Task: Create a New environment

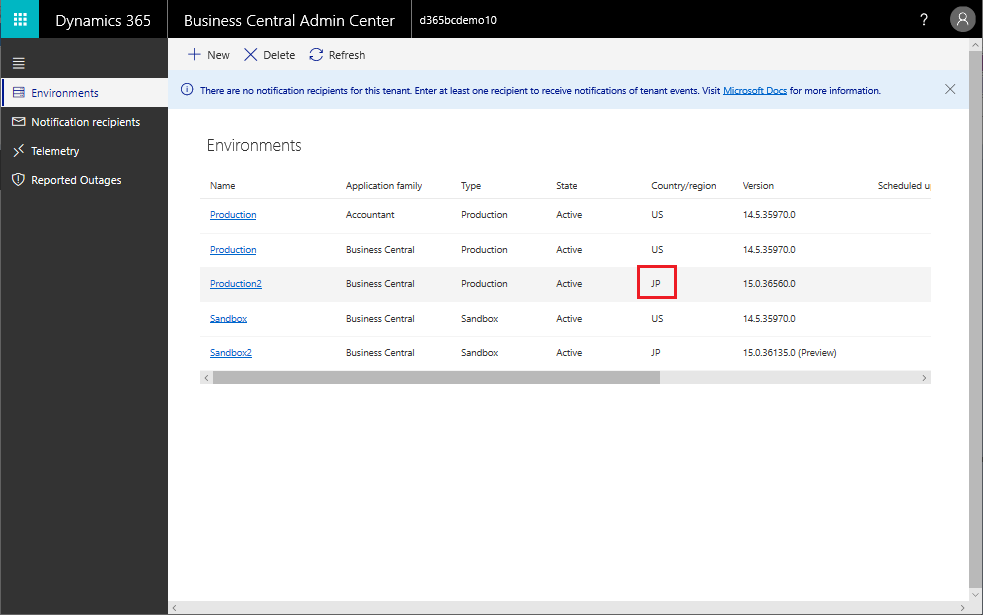Action: 209,55
